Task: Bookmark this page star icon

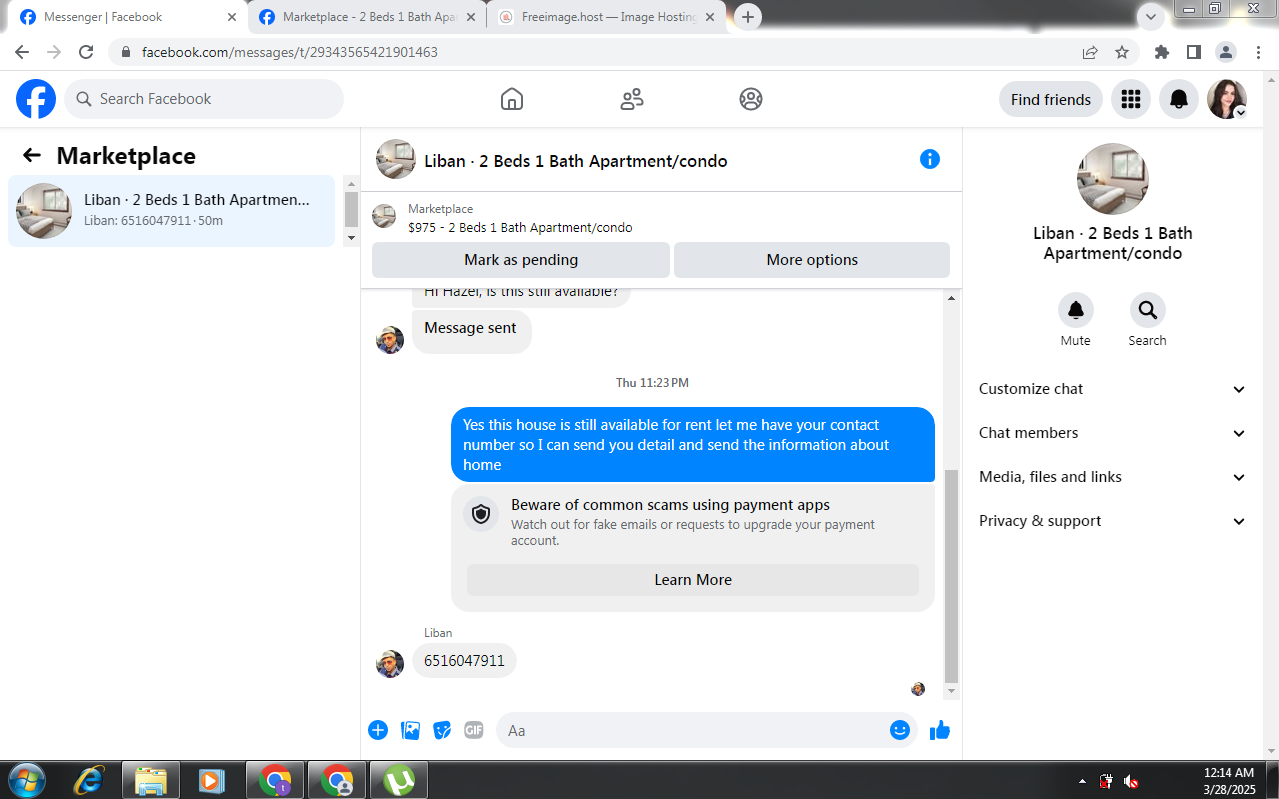Action: pyautogui.click(x=1122, y=52)
